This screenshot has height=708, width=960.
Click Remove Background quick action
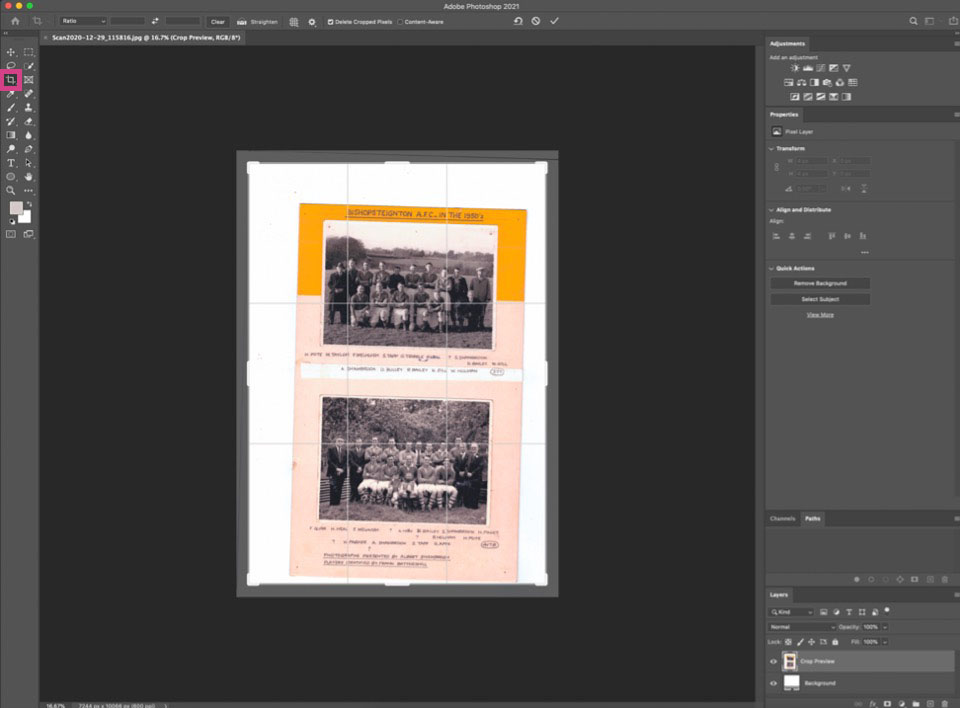(x=820, y=284)
